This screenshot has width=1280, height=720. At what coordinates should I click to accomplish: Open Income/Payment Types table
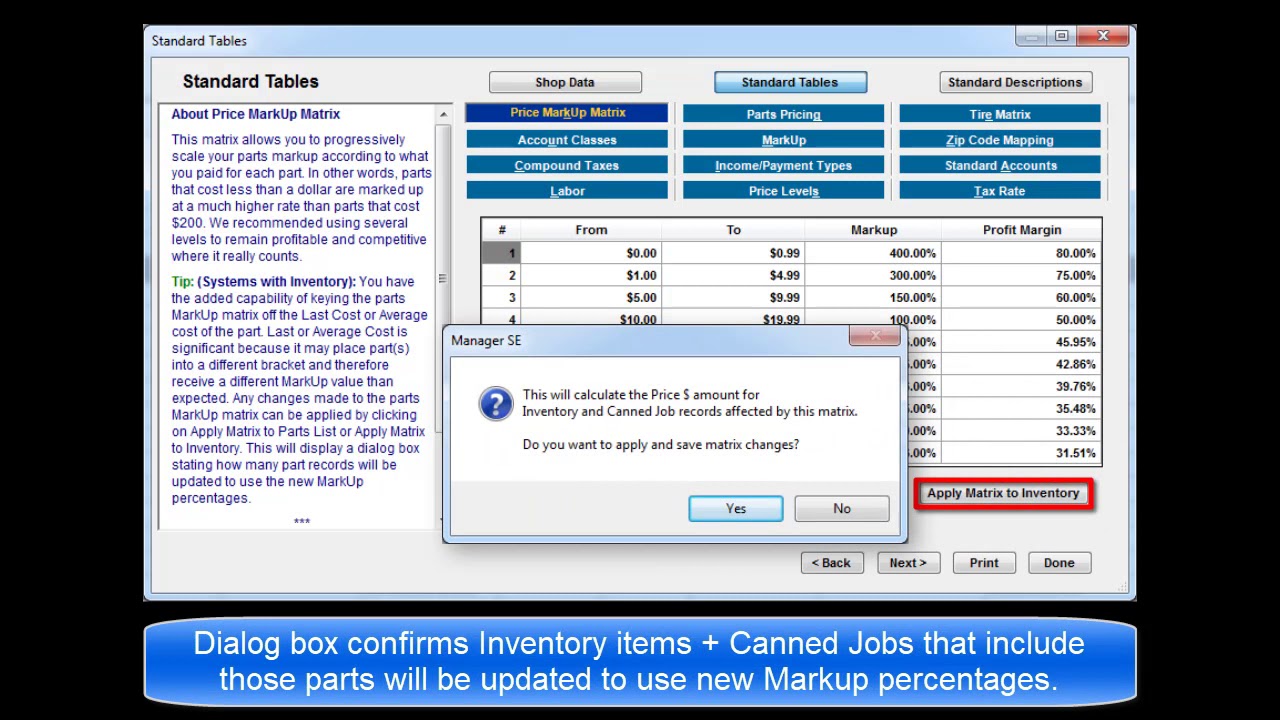click(x=783, y=166)
